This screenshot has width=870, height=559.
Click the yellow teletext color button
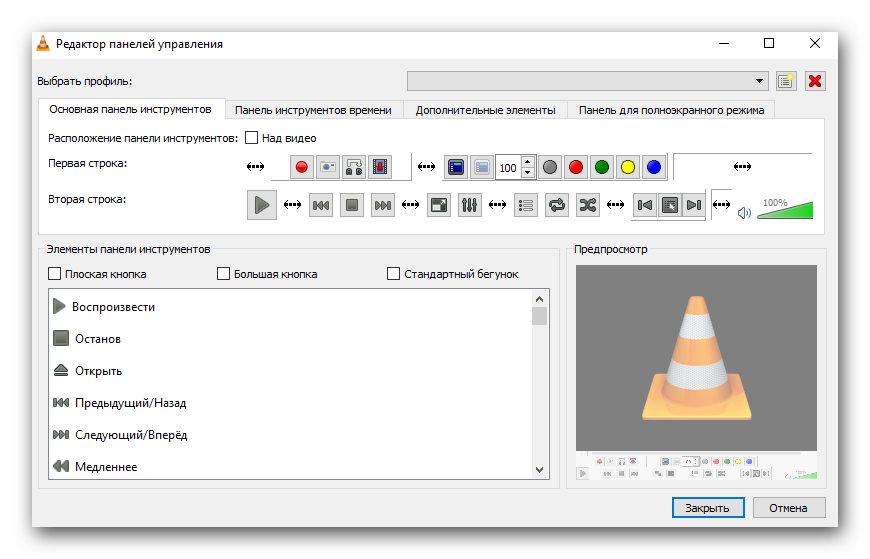628,167
